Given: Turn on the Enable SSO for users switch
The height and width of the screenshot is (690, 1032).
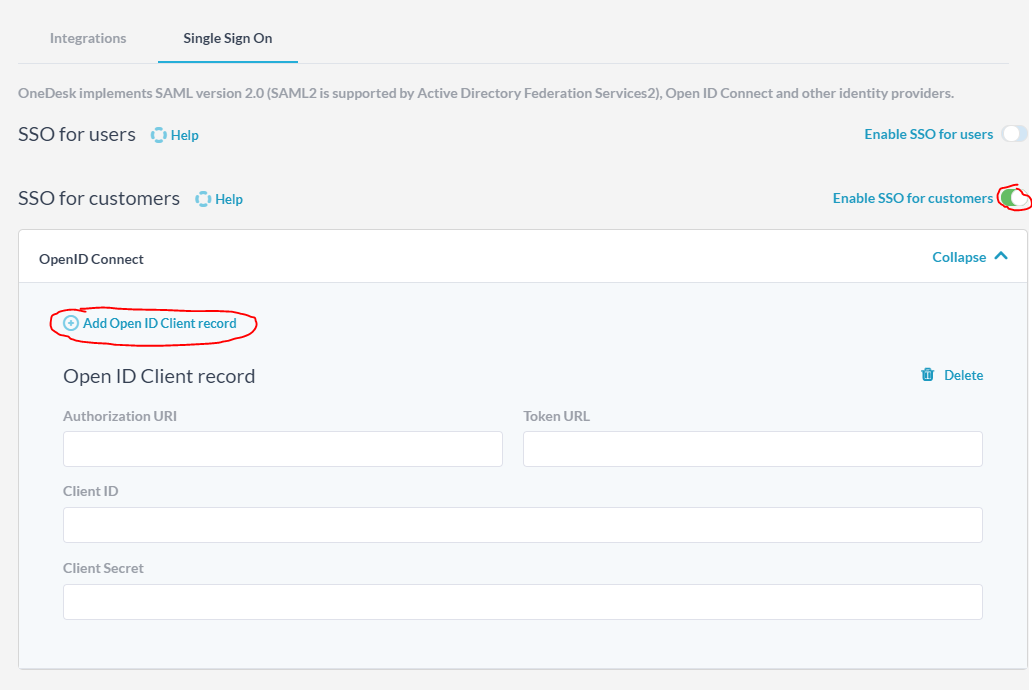Looking at the screenshot, I should (1013, 134).
